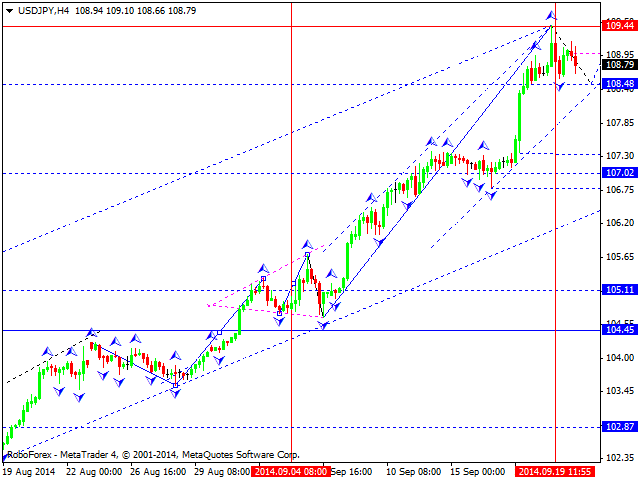The image size is (640, 480).
Task: Click the 107.30 price axis value
Action: [620, 156]
